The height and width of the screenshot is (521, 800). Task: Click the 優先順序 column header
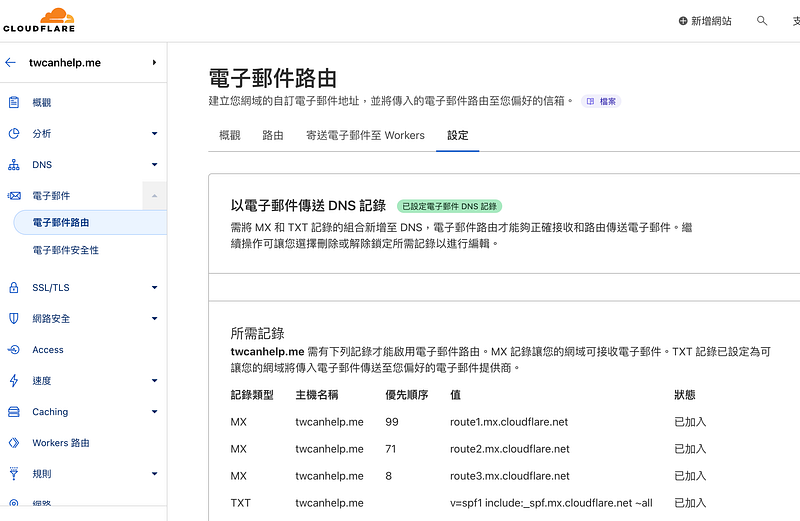[407, 395]
